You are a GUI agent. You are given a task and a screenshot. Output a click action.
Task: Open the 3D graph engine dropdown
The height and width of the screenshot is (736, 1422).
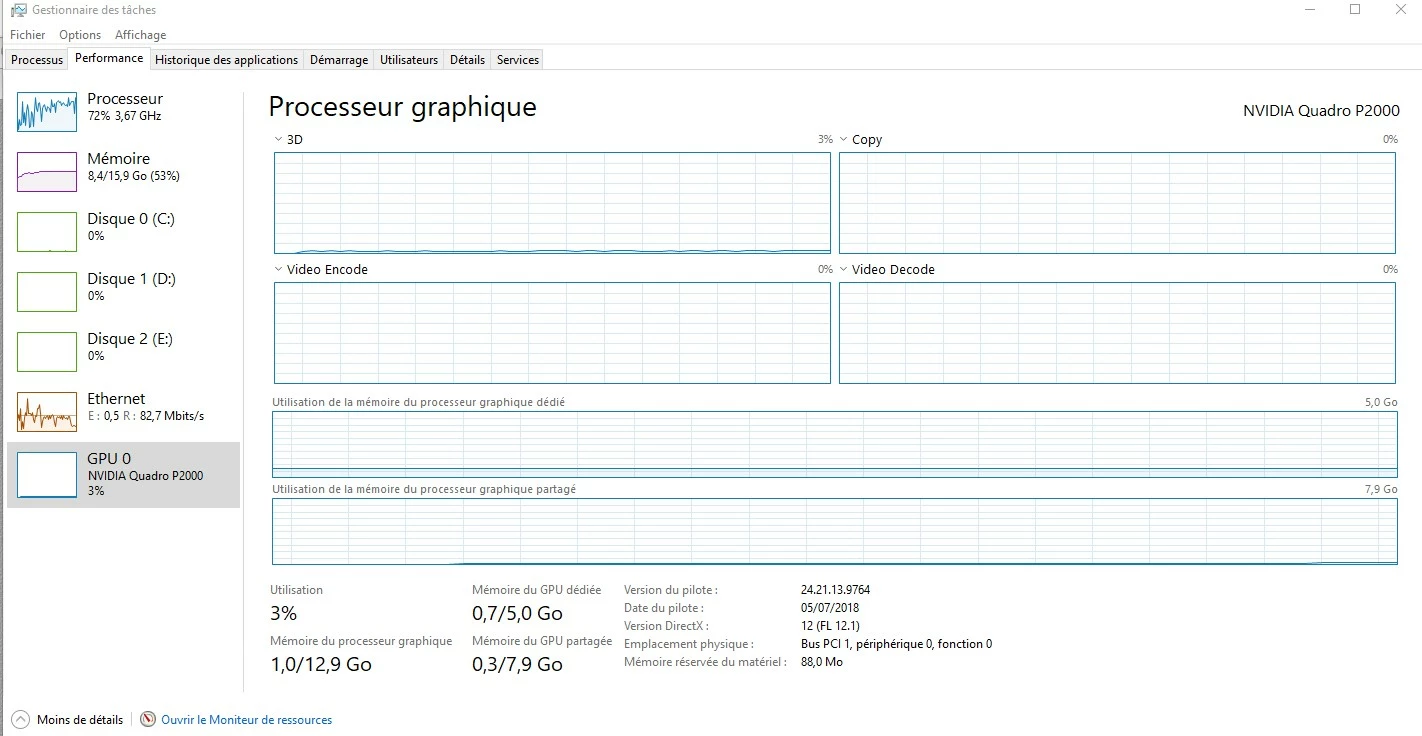[278, 140]
